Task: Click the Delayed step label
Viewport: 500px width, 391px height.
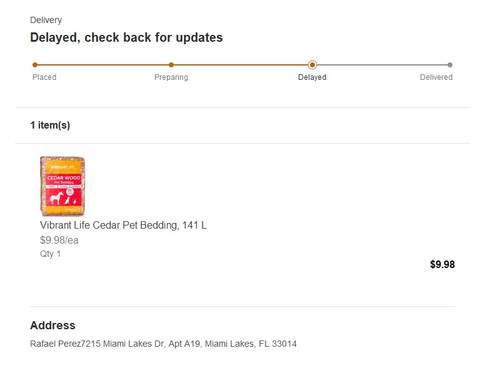Action: [312, 77]
